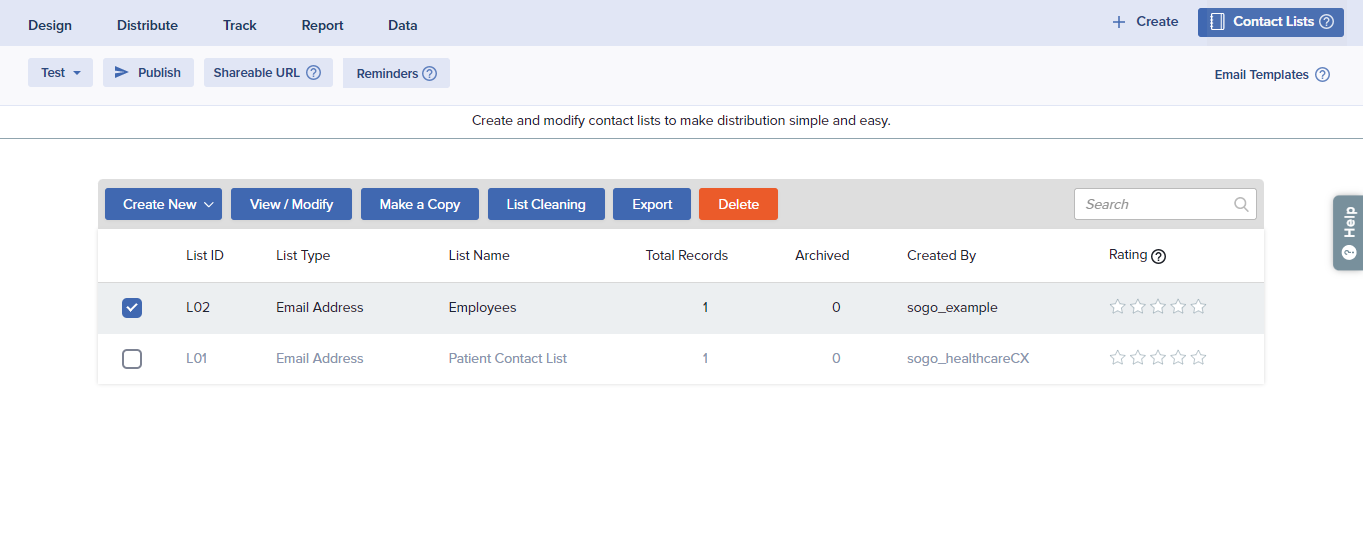Click the Rating column info icon
Viewport: 1363px width, 534px height.
tap(1159, 256)
